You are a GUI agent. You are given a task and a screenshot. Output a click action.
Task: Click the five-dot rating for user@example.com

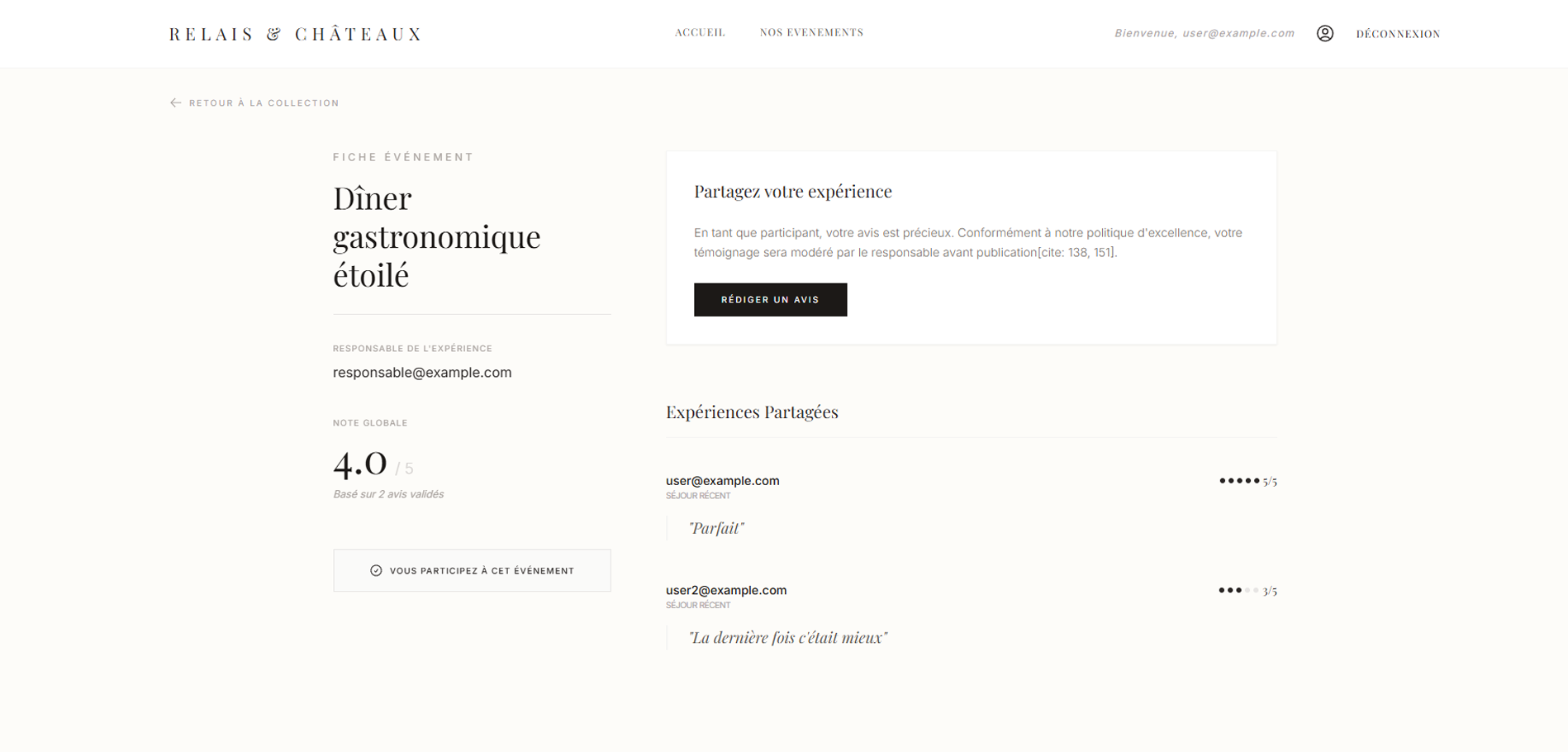(x=1239, y=481)
